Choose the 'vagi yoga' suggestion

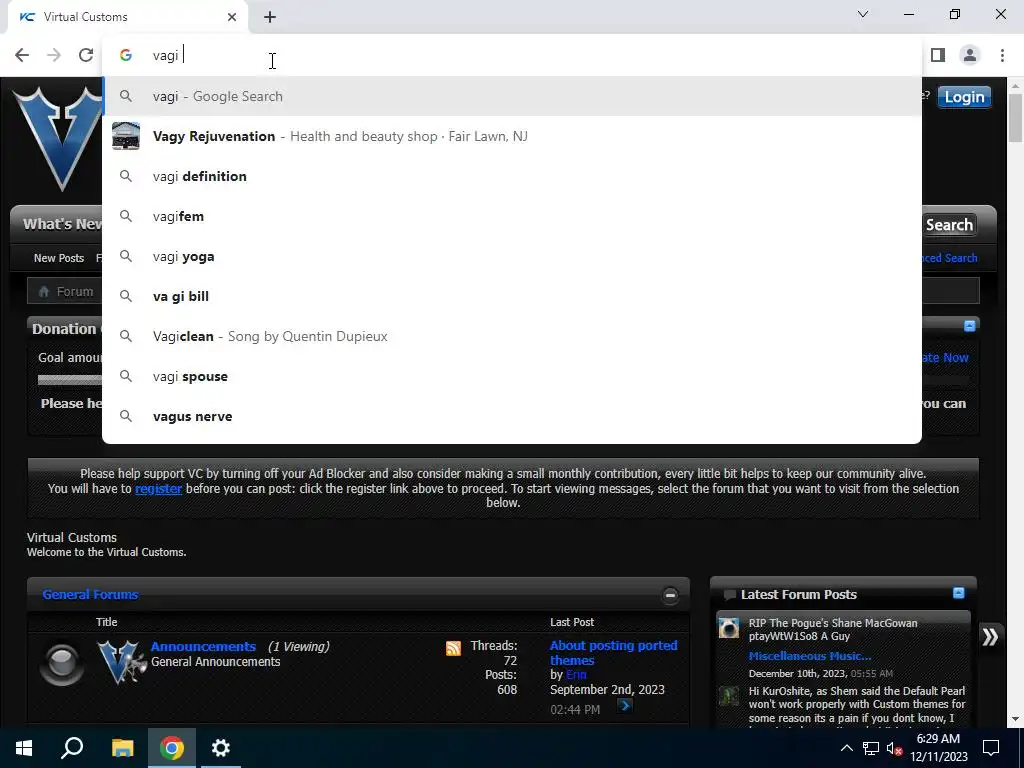pos(512,256)
